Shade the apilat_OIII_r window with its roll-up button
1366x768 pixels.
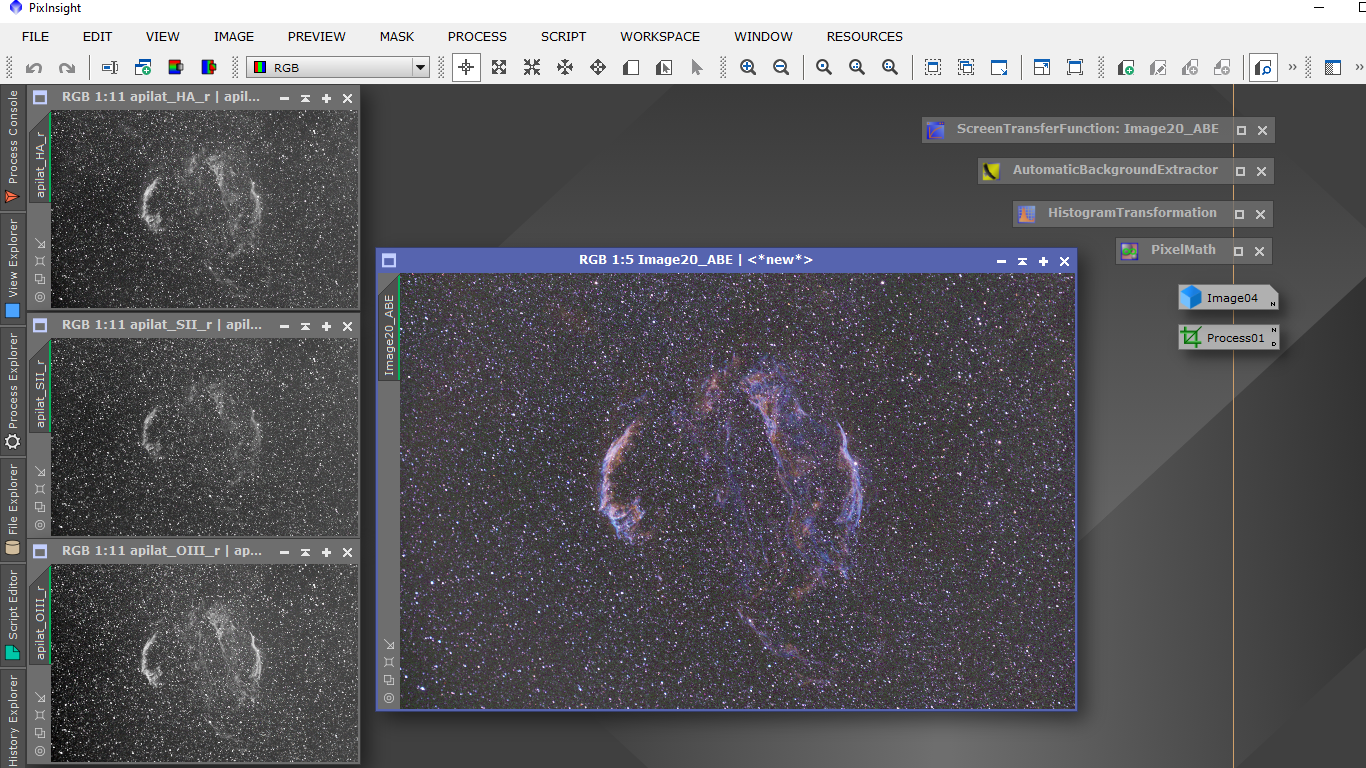tap(305, 552)
